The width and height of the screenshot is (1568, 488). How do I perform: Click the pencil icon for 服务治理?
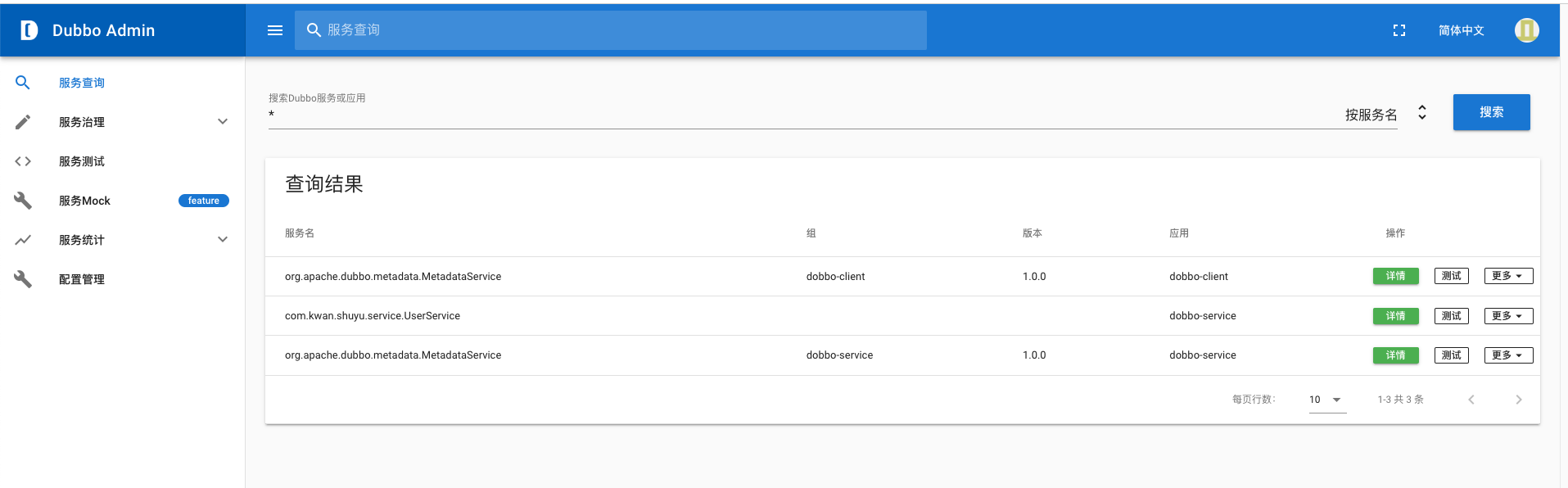[x=23, y=122]
